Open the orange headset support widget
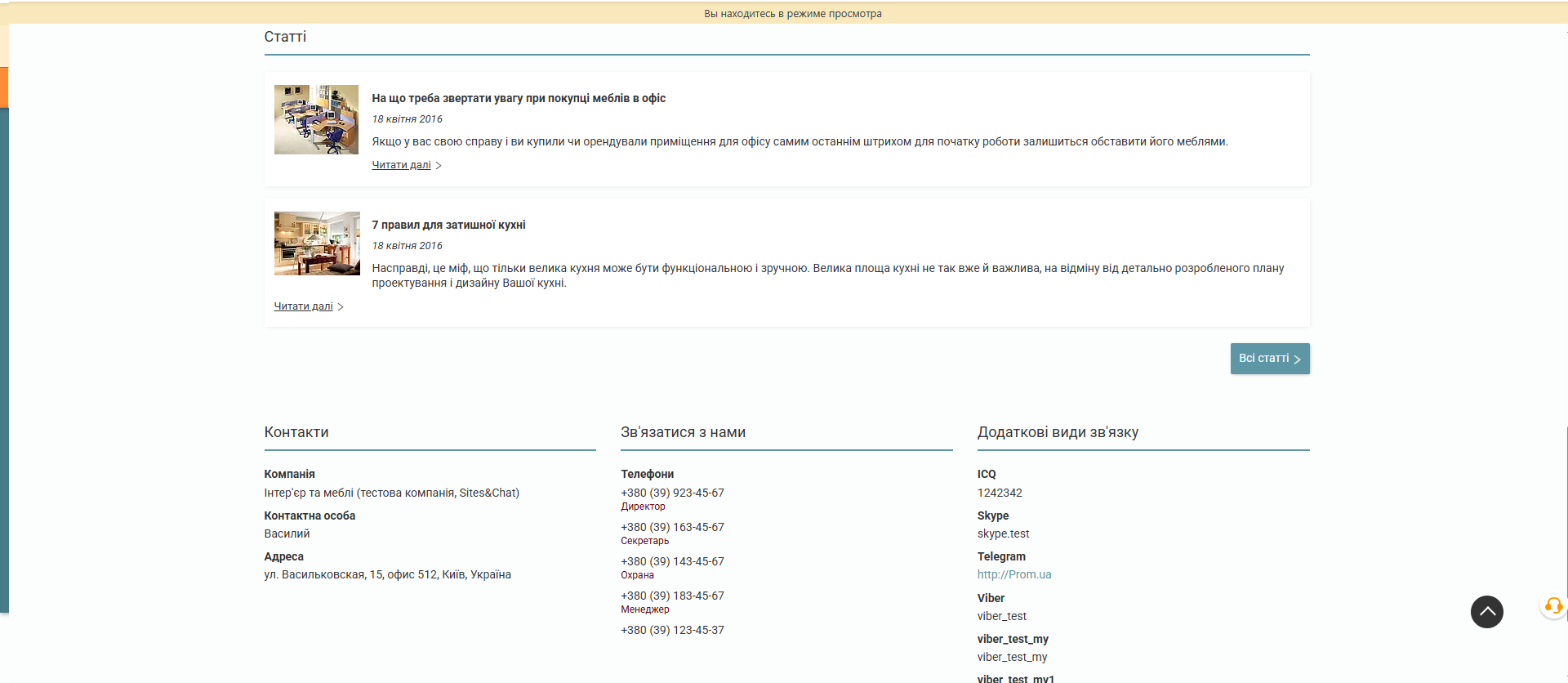The height and width of the screenshot is (683, 1568). click(1552, 606)
